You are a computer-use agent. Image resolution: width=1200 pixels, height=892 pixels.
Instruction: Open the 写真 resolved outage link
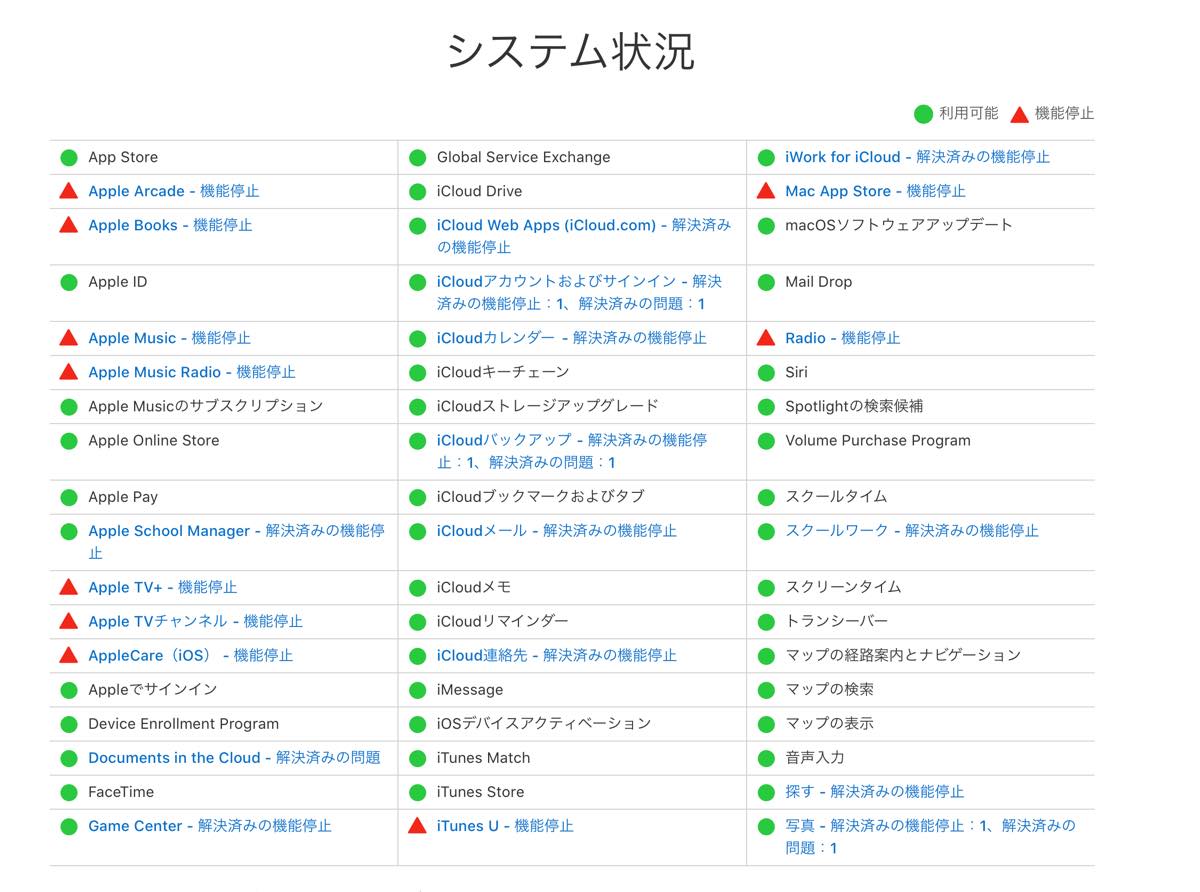pos(930,836)
